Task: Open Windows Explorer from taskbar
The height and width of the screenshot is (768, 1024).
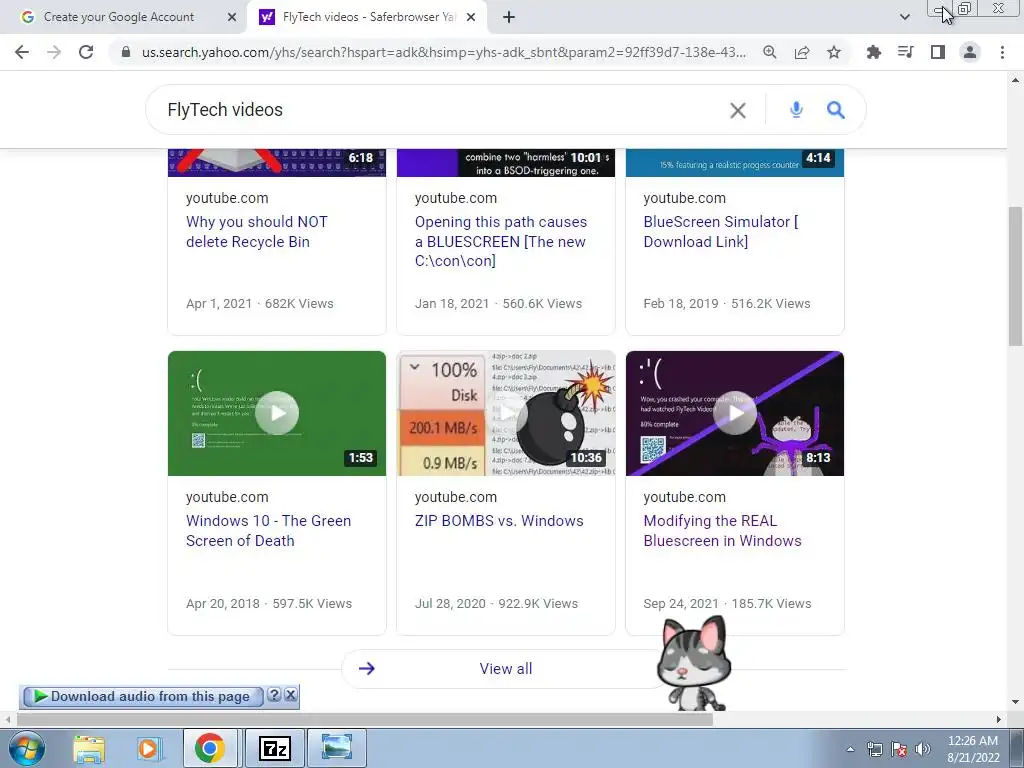Action: [x=89, y=748]
